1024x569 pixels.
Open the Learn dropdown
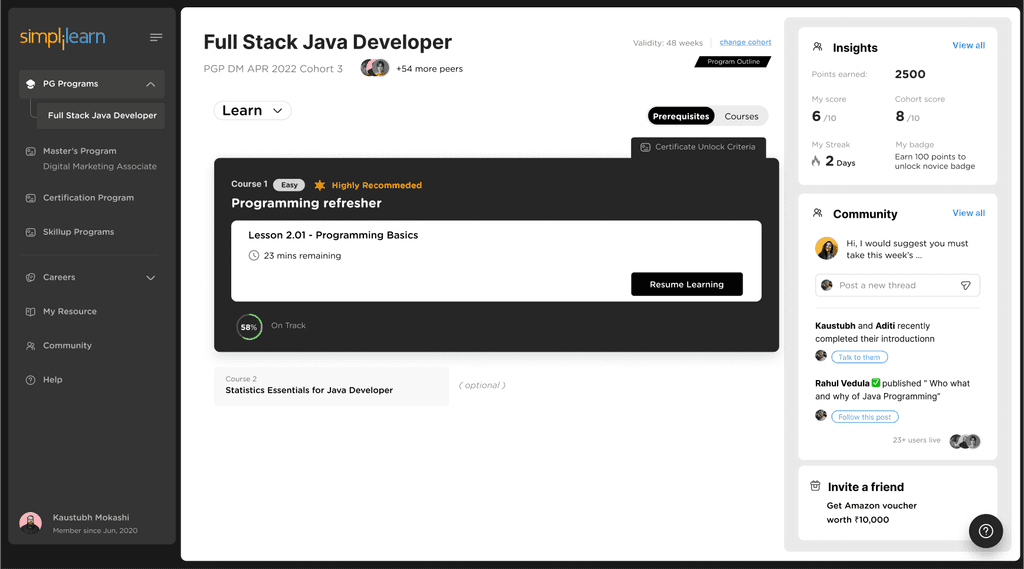[x=252, y=110]
